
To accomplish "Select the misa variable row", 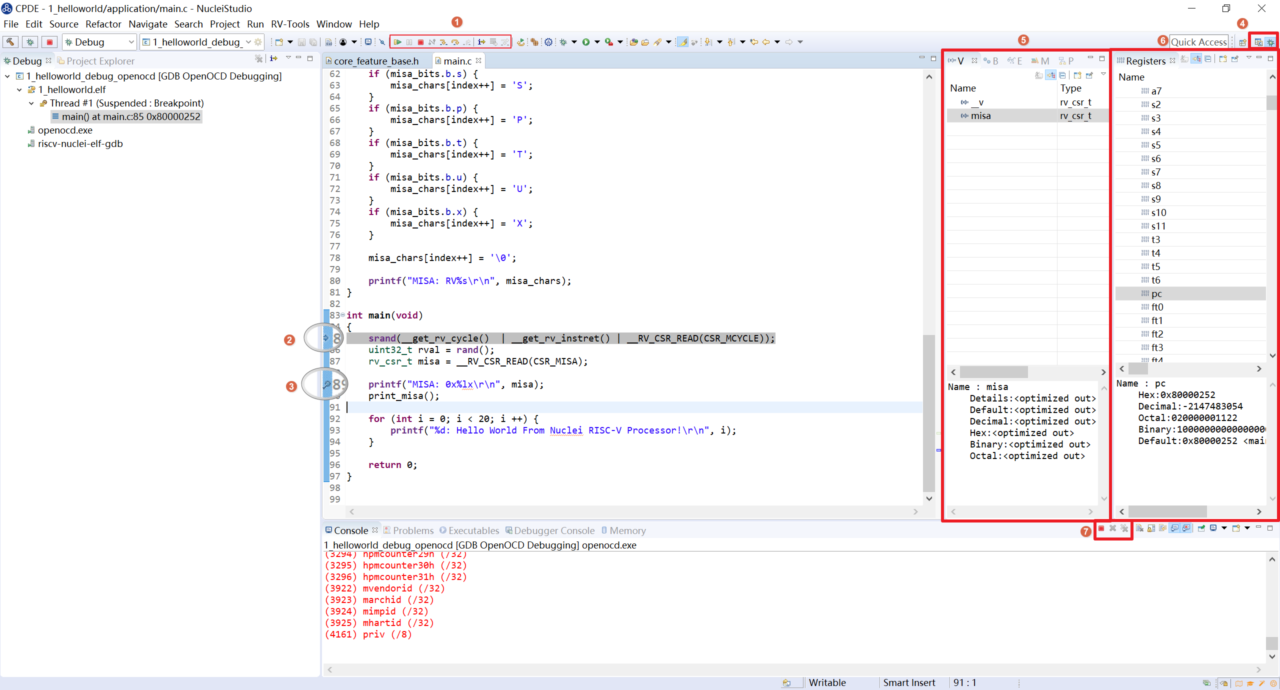I will pos(1026,116).
